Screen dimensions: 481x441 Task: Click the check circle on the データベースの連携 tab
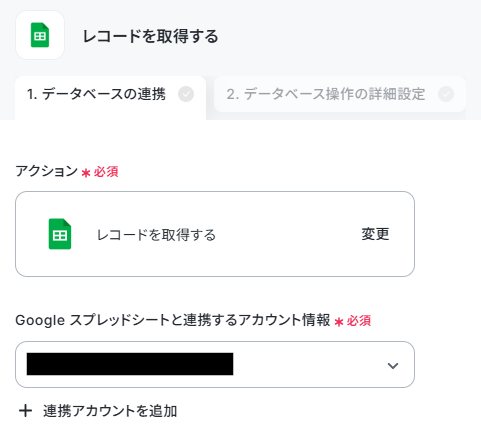tap(186, 94)
